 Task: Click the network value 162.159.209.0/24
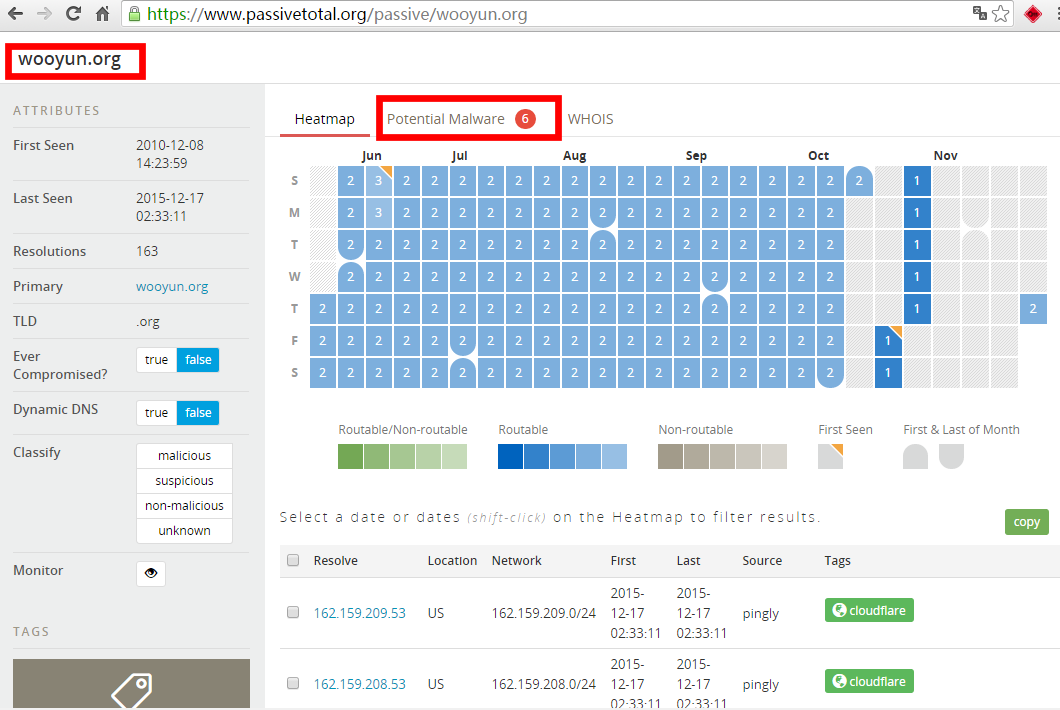(x=544, y=613)
